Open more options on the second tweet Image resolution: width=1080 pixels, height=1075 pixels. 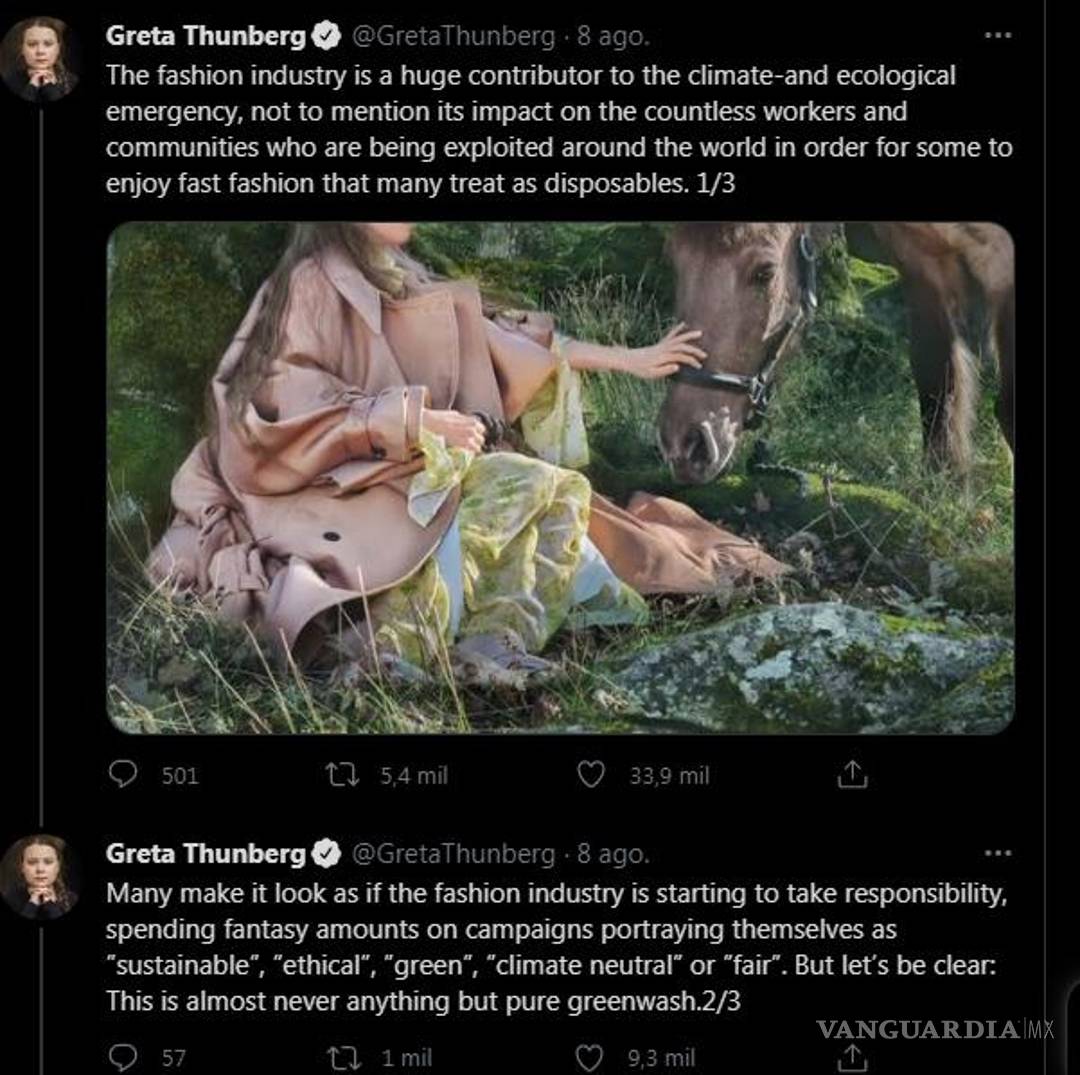(x=997, y=853)
